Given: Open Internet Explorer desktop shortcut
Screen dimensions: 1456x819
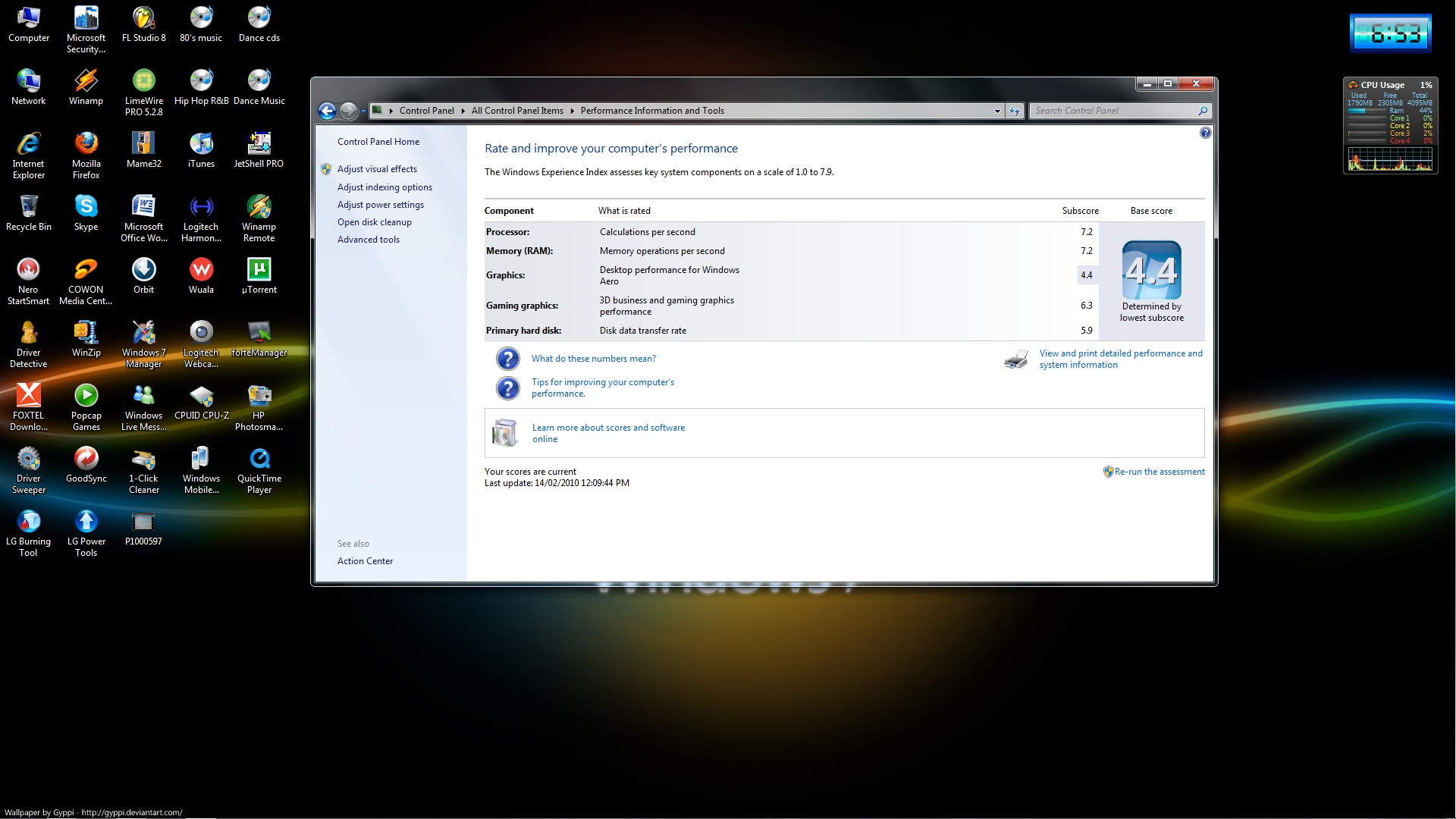Looking at the screenshot, I should 29,155.
